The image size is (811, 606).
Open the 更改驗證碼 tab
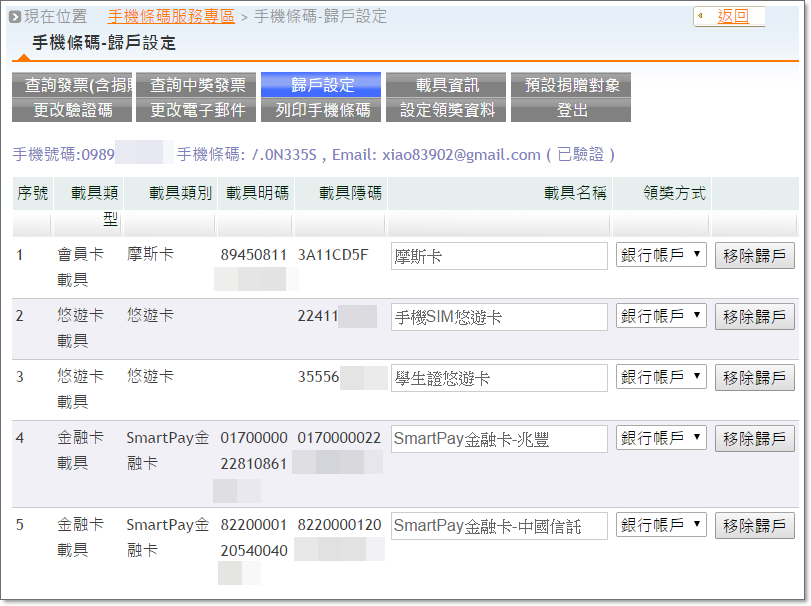coord(72,110)
